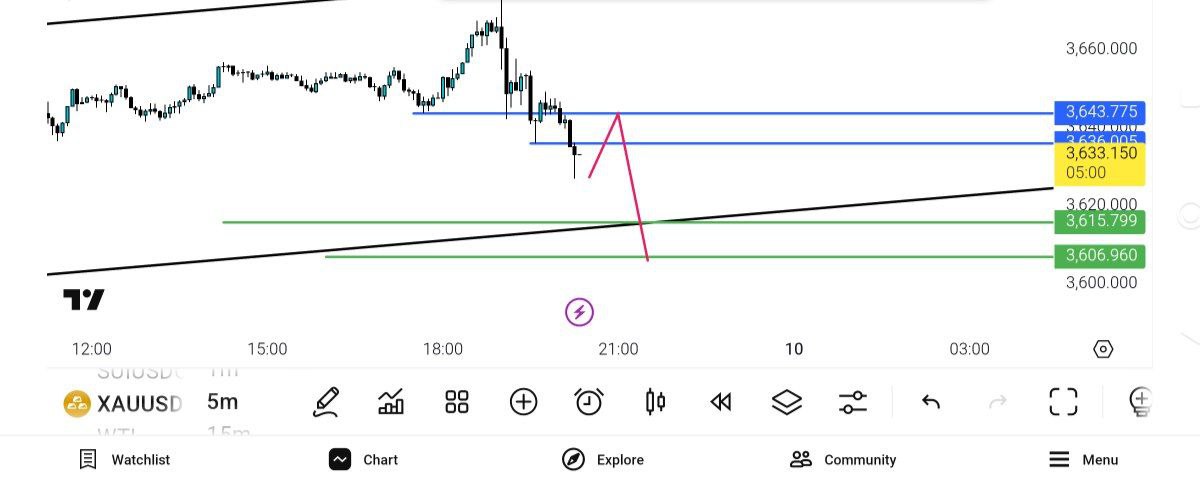Open the indicators chart icon
Image resolution: width=1200 pixels, height=484 pixels.
391,402
